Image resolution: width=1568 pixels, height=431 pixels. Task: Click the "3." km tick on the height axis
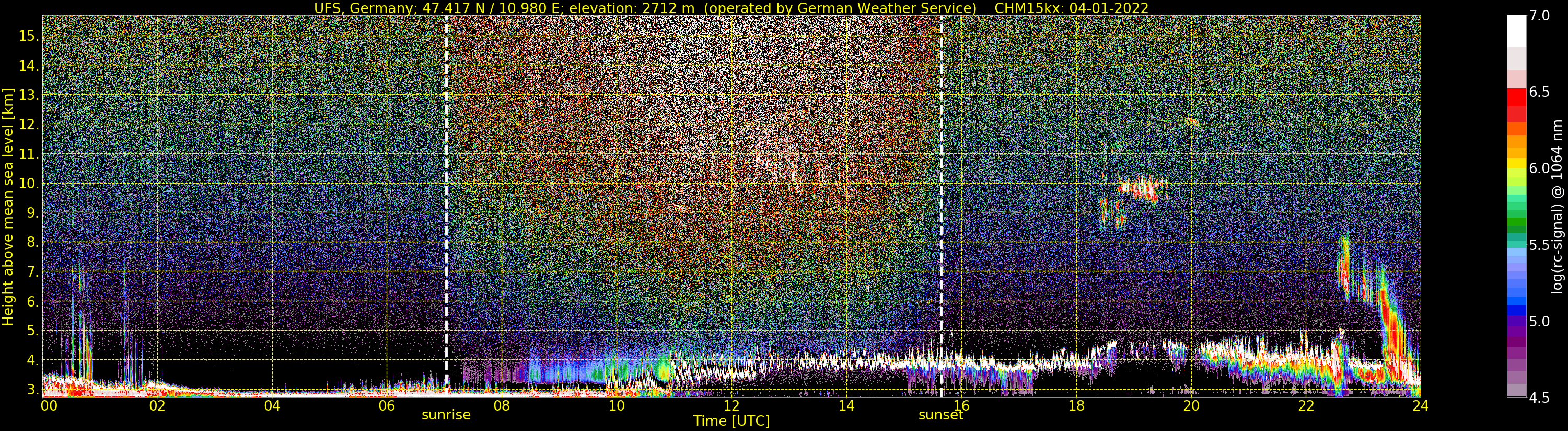[33, 390]
